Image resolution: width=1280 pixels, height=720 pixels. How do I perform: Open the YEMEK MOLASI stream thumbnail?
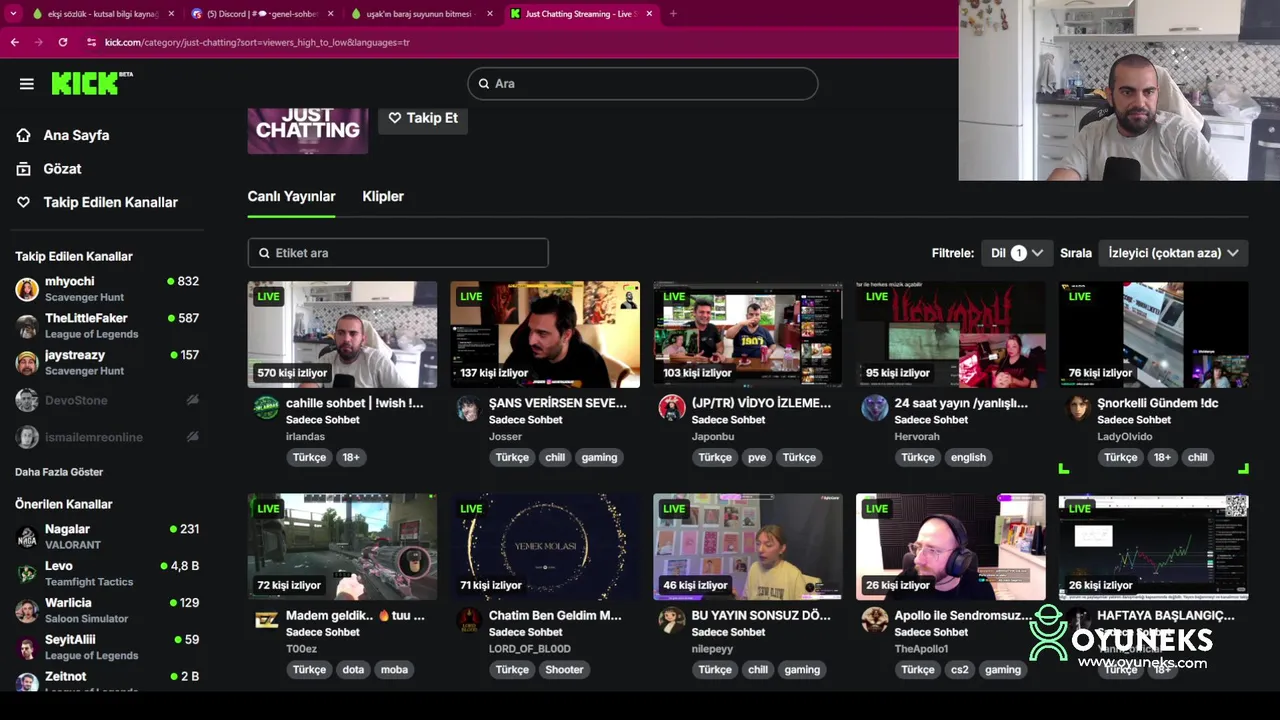545,547
